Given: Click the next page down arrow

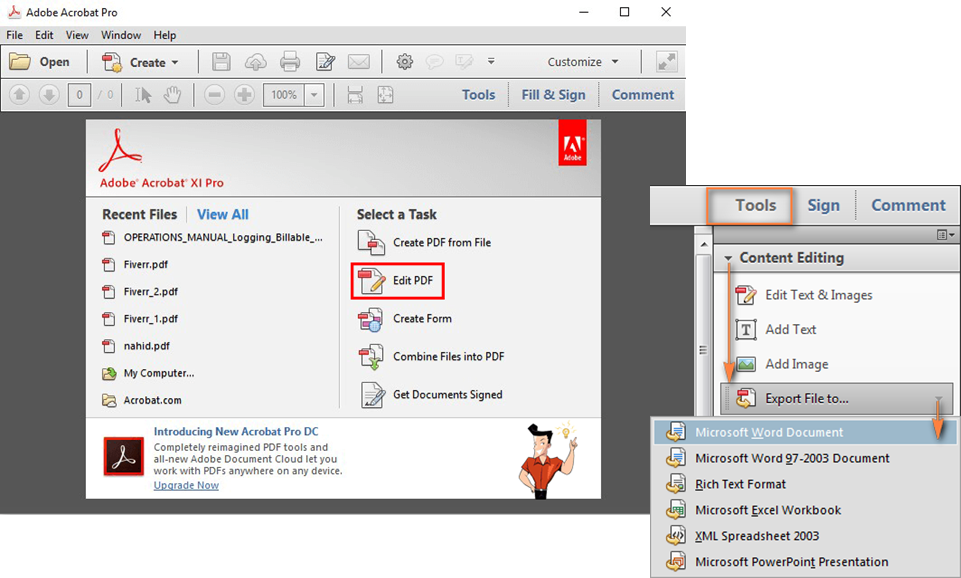Looking at the screenshot, I should 49,94.
